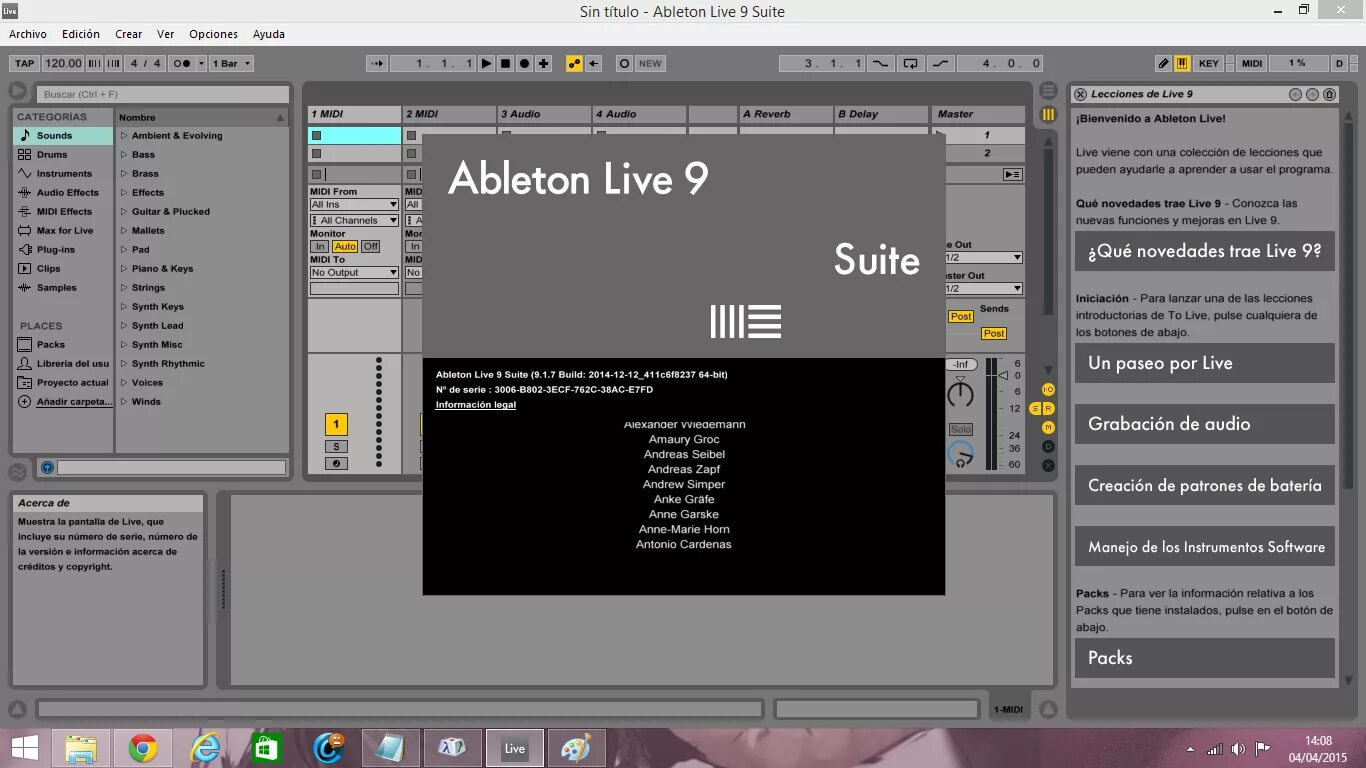1366x768 pixels.
Task: Click the NEW scene capture button
Action: click(650, 63)
